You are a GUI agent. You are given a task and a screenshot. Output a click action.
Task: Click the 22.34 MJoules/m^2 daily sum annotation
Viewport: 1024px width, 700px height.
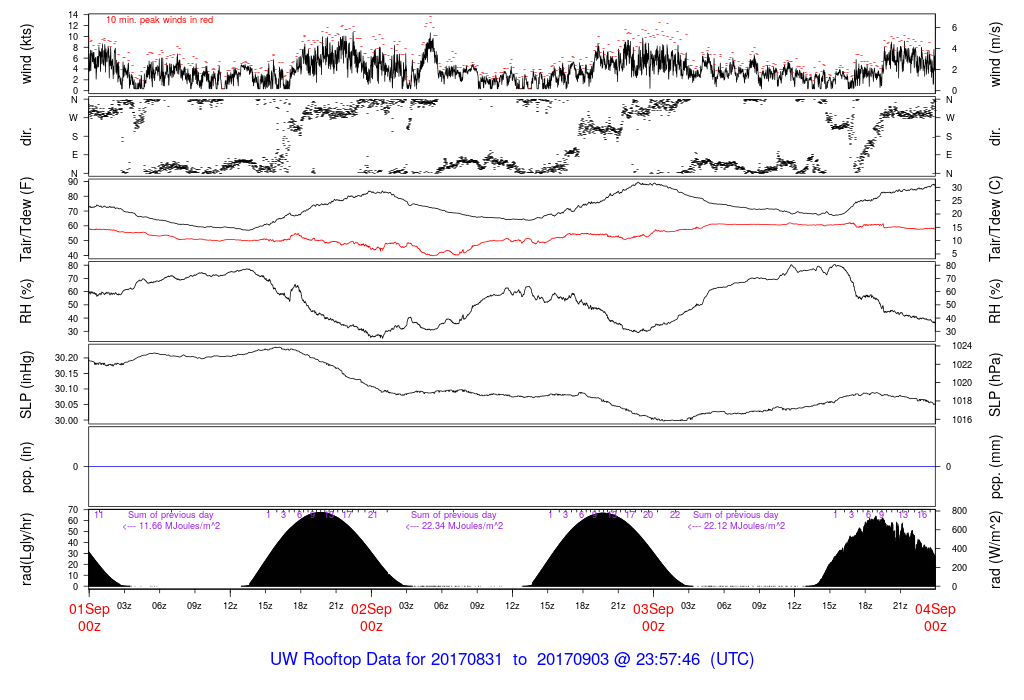point(453,526)
